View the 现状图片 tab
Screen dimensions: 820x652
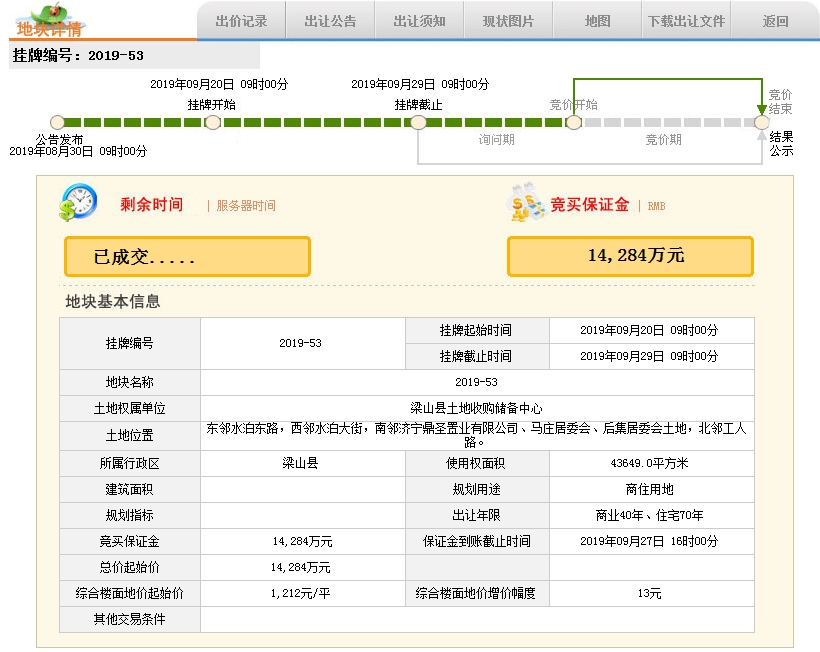coord(508,21)
